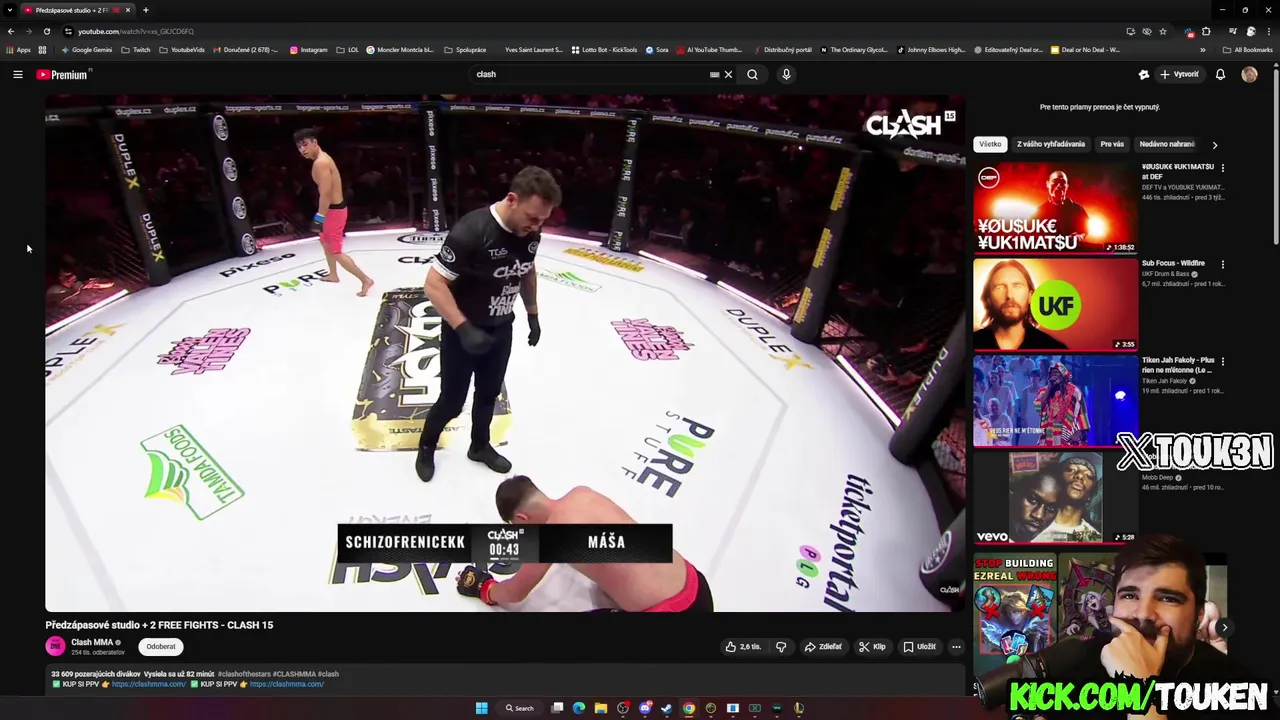
Task: Select Z vášho vyhľadávania filter chip
Action: tap(1051, 144)
